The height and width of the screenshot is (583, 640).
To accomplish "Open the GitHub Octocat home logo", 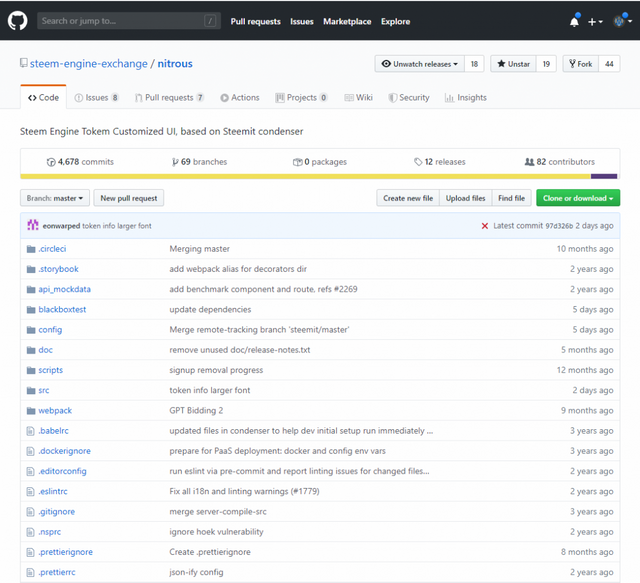I will coord(18,20).
